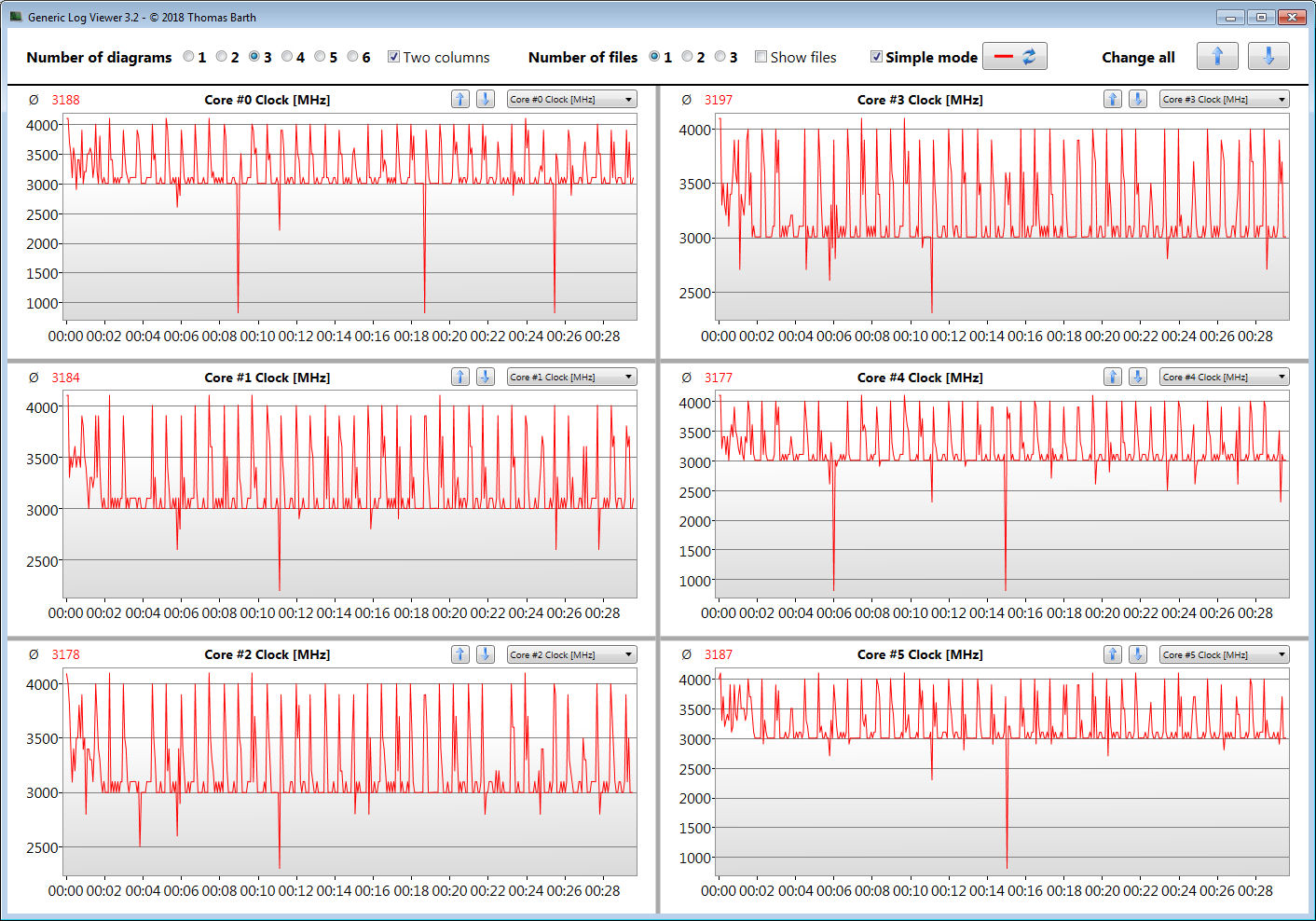Select 5 diagrams radio button
The image size is (1316, 921).
pyautogui.click(x=320, y=57)
